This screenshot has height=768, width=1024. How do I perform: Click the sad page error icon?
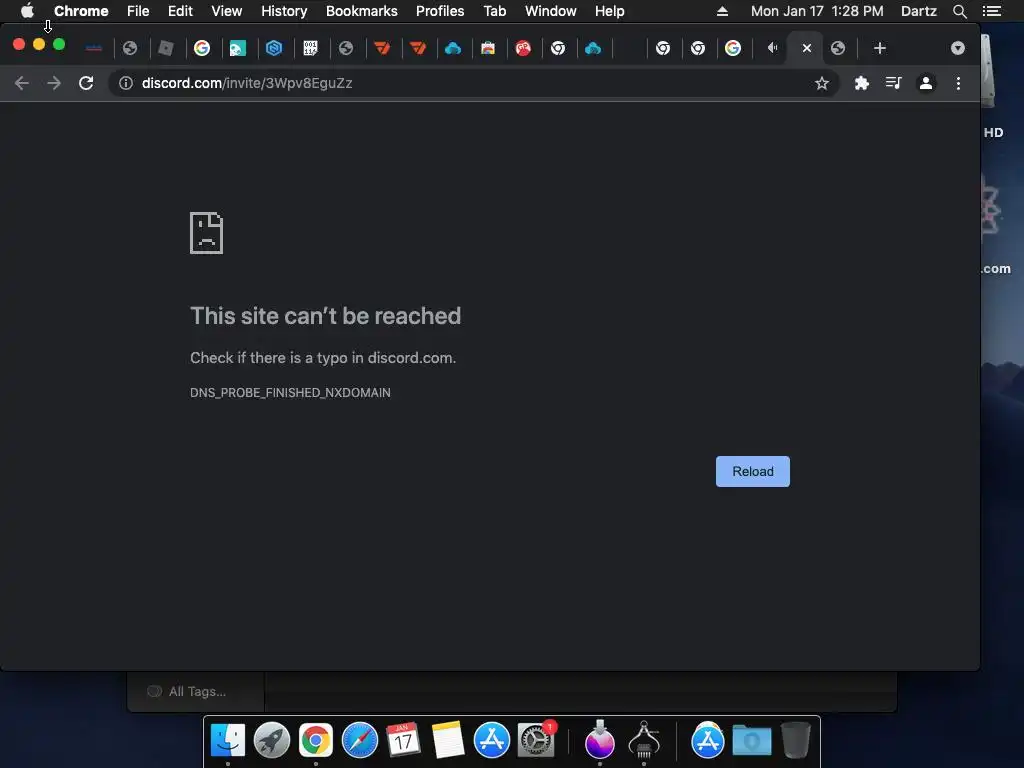[206, 233]
